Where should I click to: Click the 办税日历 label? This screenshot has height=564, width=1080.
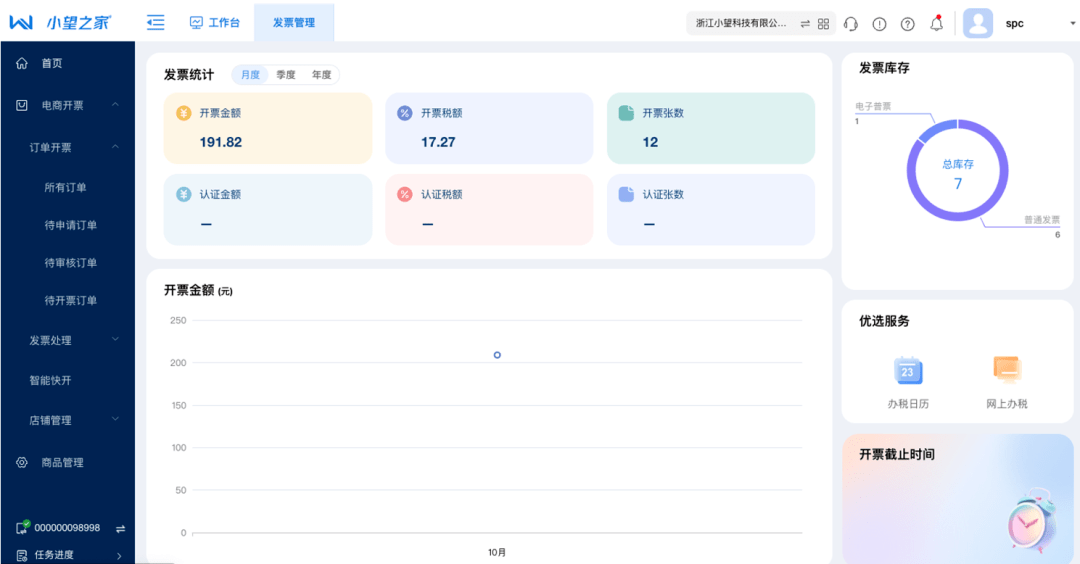(908, 404)
